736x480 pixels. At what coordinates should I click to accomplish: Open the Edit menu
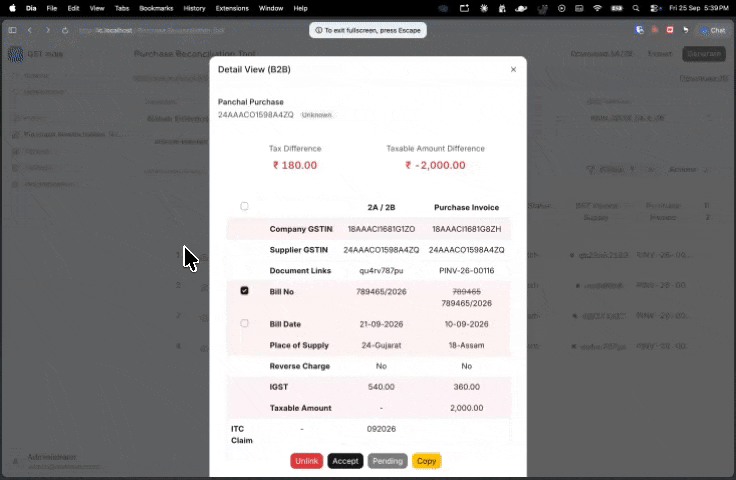tap(73, 8)
